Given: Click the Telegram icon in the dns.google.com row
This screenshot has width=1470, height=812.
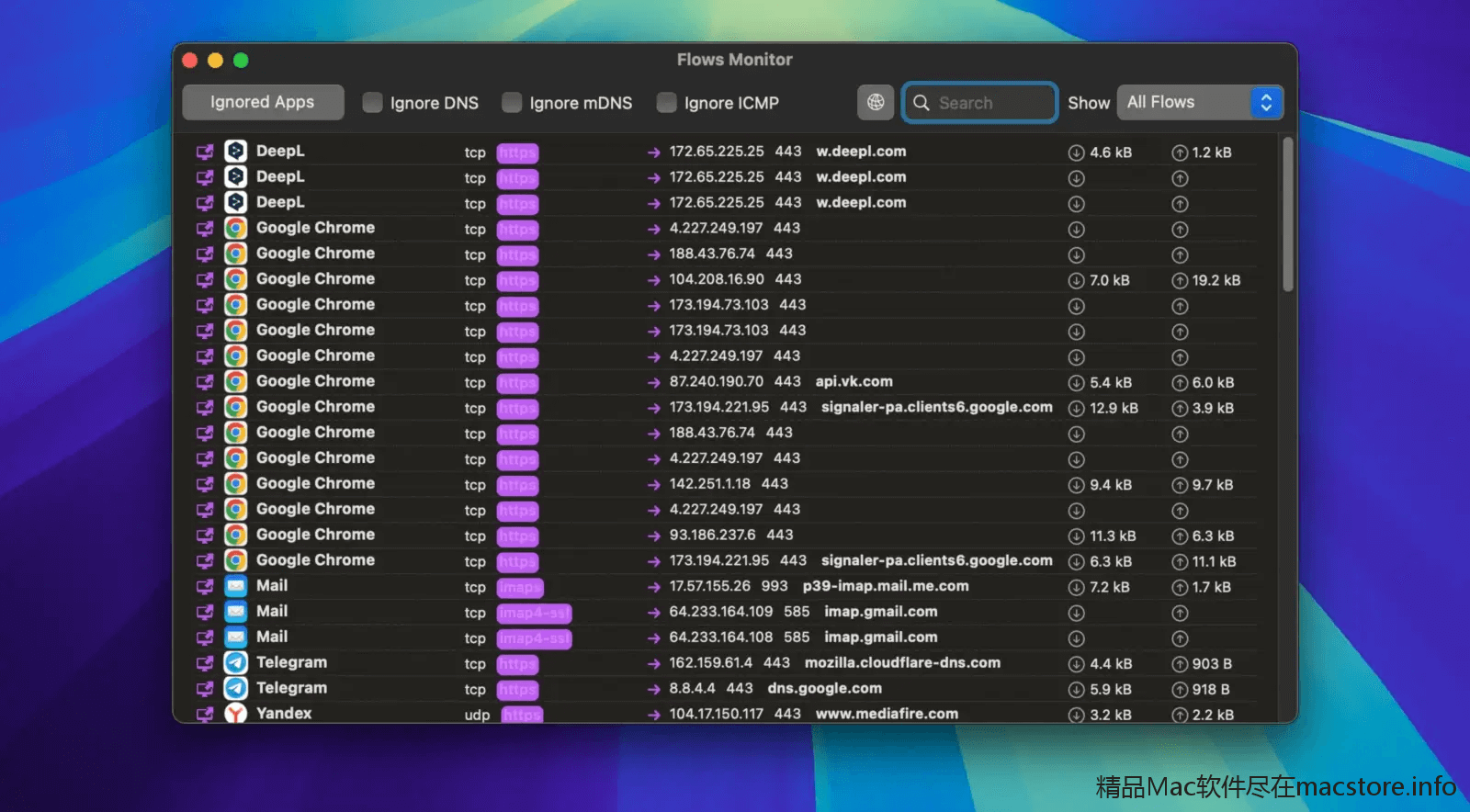Looking at the screenshot, I should click(236, 688).
